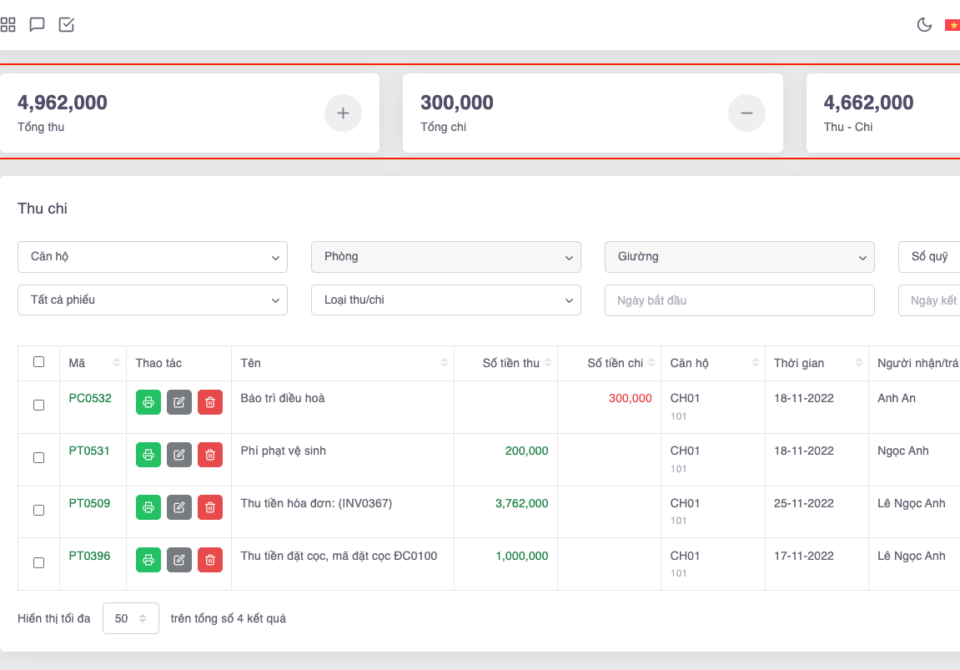This screenshot has width=960, height=670.
Task: Click the plus icon on Tổng thu card
Action: [343, 113]
